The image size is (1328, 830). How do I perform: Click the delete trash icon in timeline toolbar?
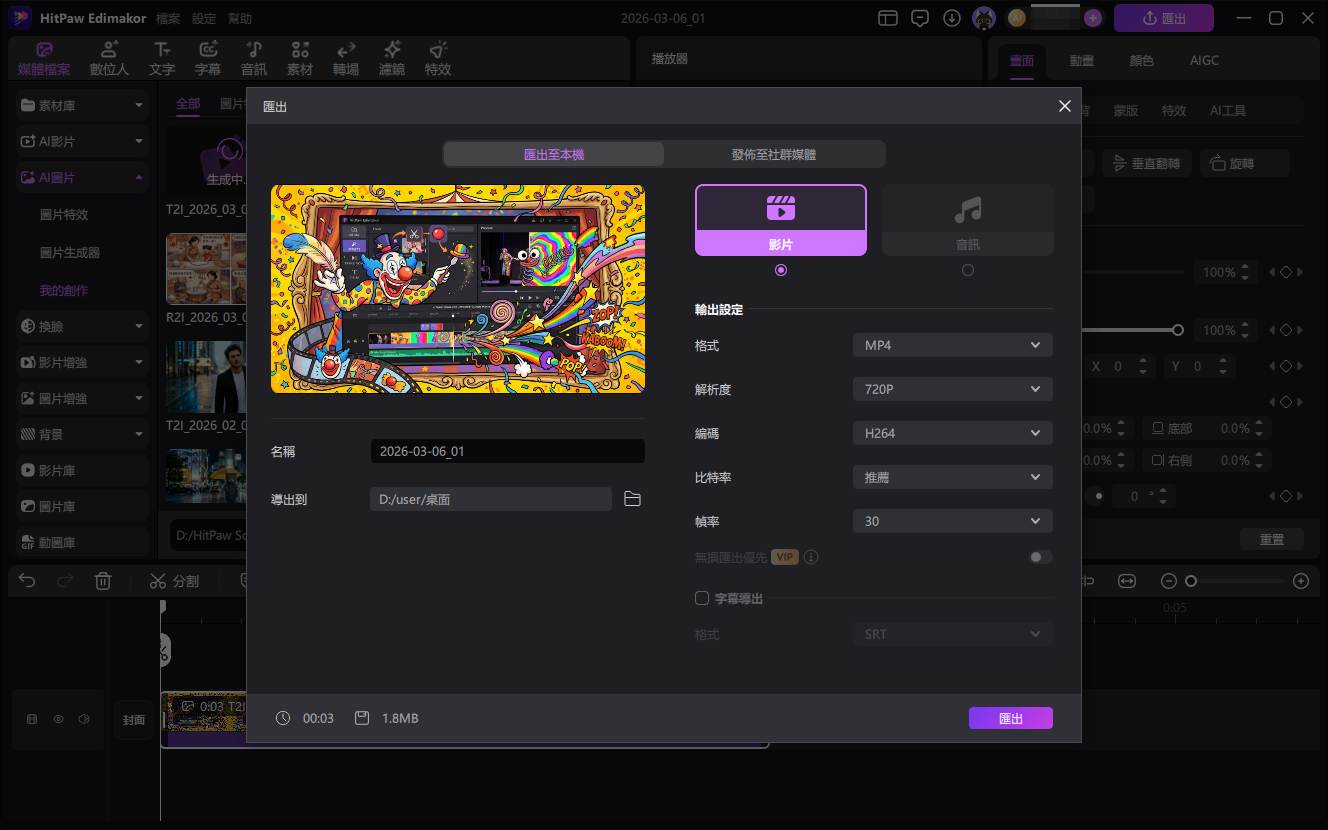[103, 581]
